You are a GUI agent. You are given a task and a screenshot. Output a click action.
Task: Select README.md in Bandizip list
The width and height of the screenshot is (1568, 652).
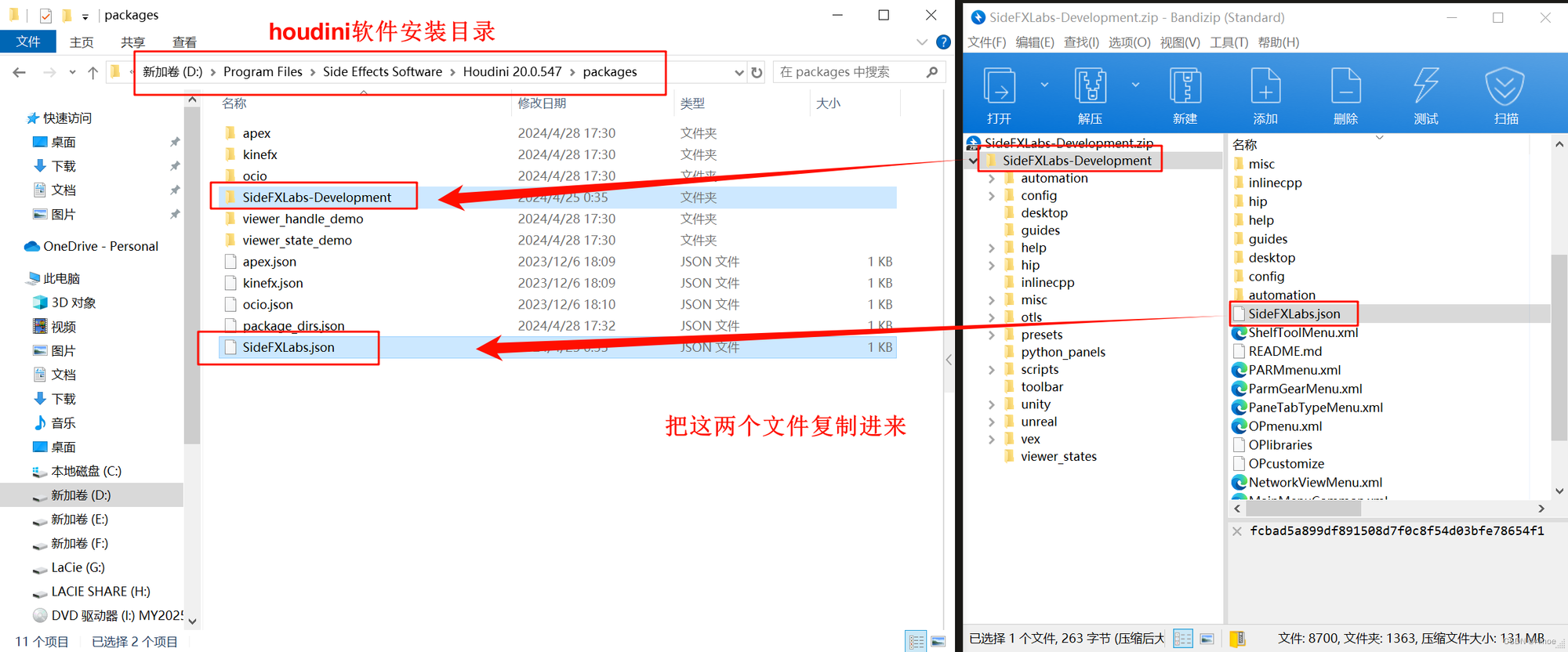click(1285, 351)
